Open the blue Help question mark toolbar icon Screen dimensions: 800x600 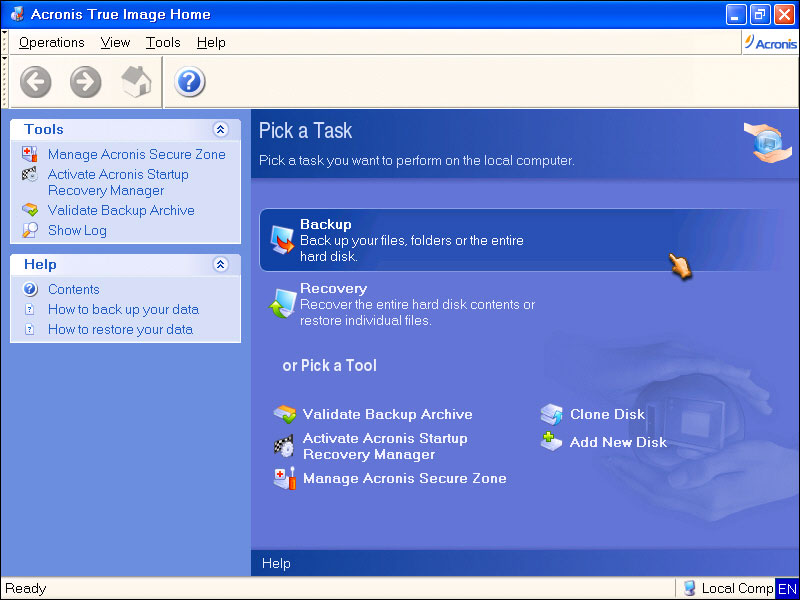point(189,82)
